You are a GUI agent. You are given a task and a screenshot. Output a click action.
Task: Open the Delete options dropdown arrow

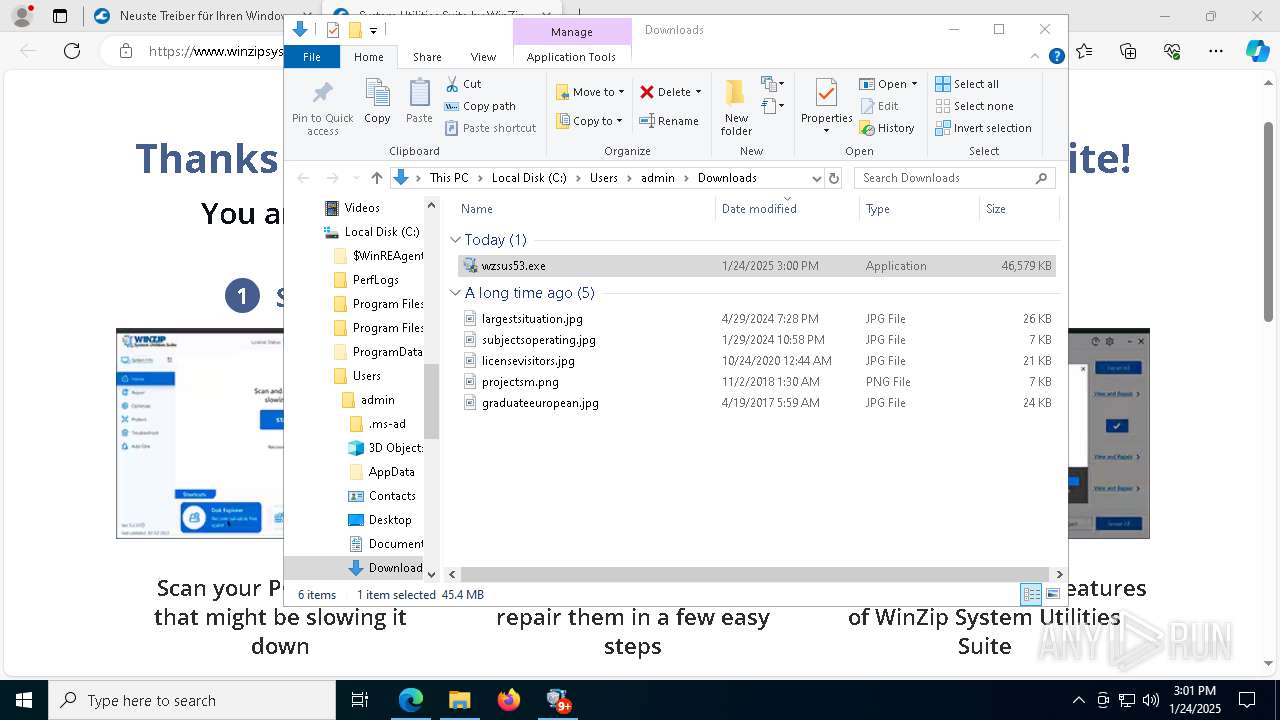tap(698, 92)
